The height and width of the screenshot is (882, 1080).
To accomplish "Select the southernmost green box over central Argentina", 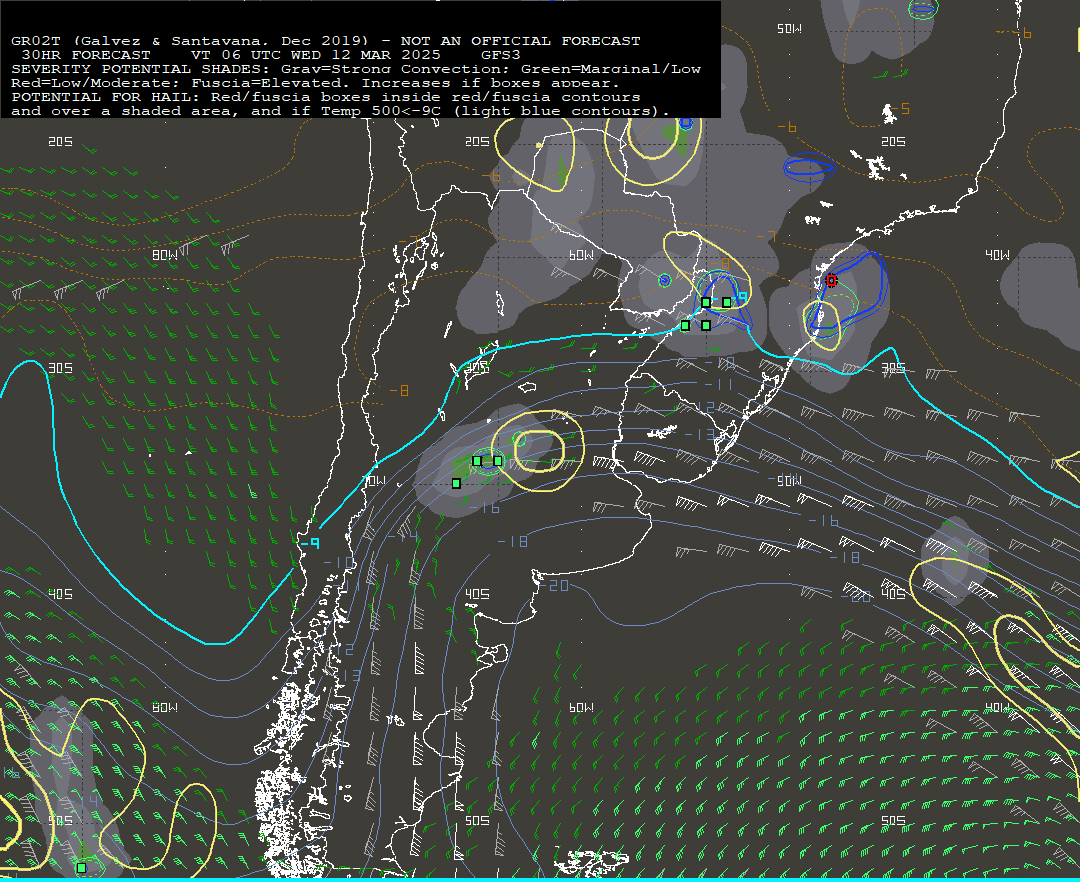I will [x=457, y=483].
